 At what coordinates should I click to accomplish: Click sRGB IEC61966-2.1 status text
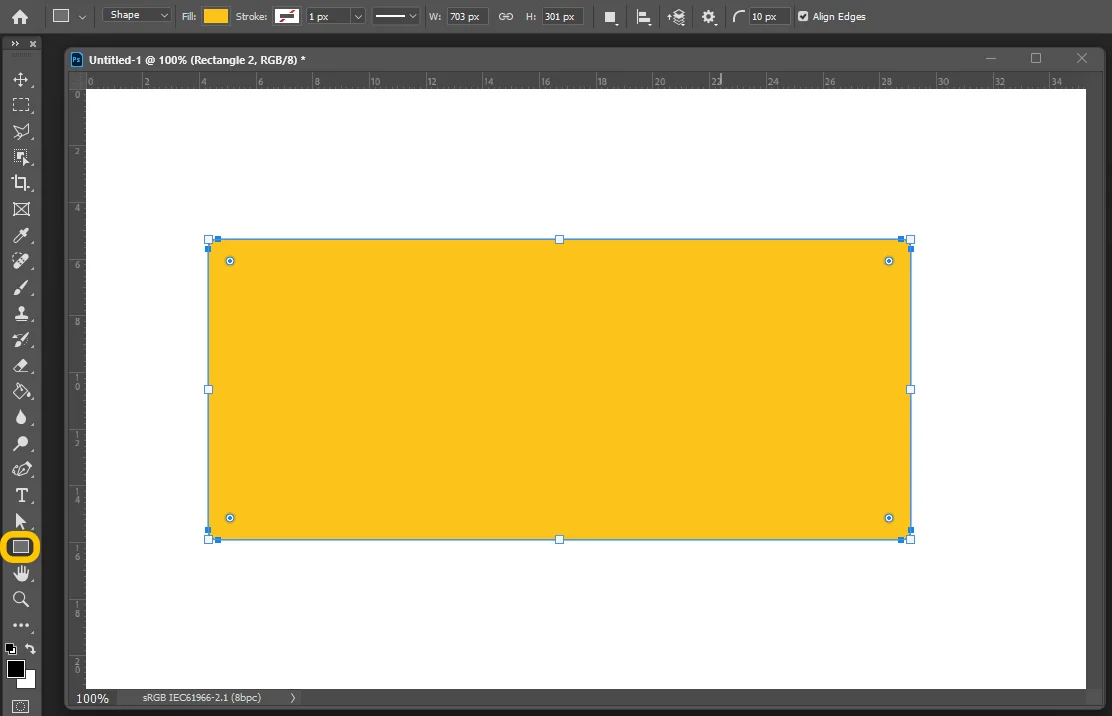tap(202, 698)
